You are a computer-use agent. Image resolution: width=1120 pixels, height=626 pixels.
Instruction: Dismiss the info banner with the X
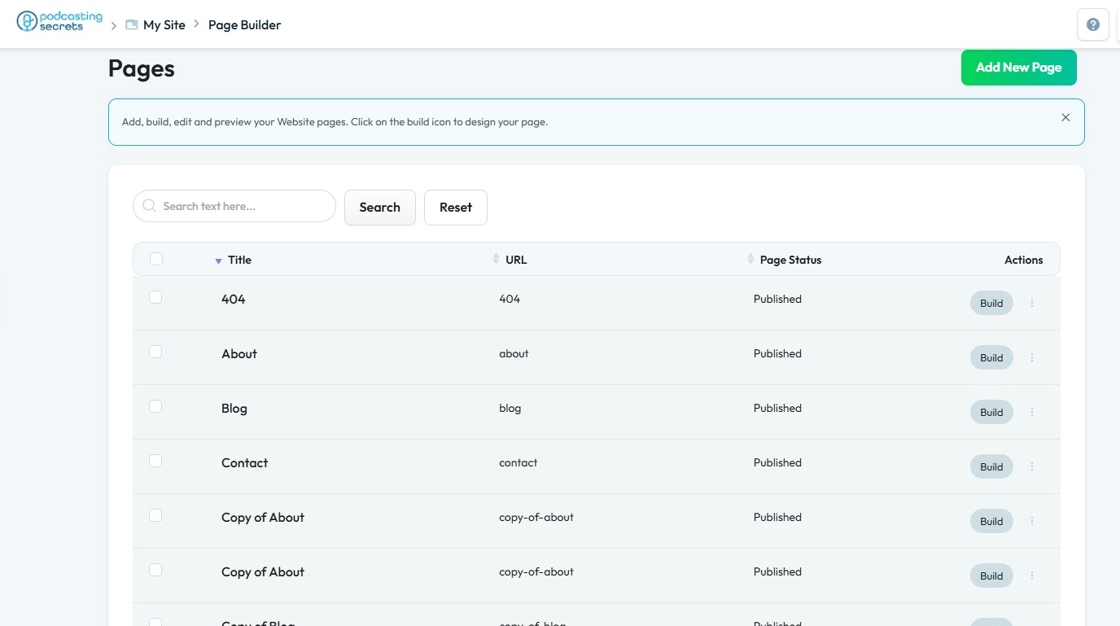(1065, 118)
